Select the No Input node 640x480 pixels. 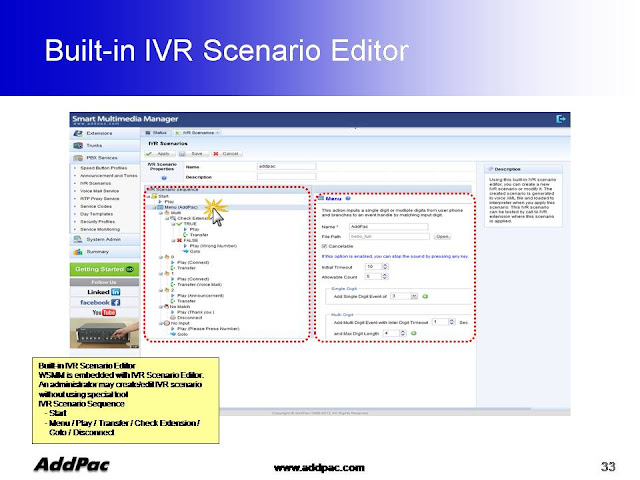click(x=177, y=323)
